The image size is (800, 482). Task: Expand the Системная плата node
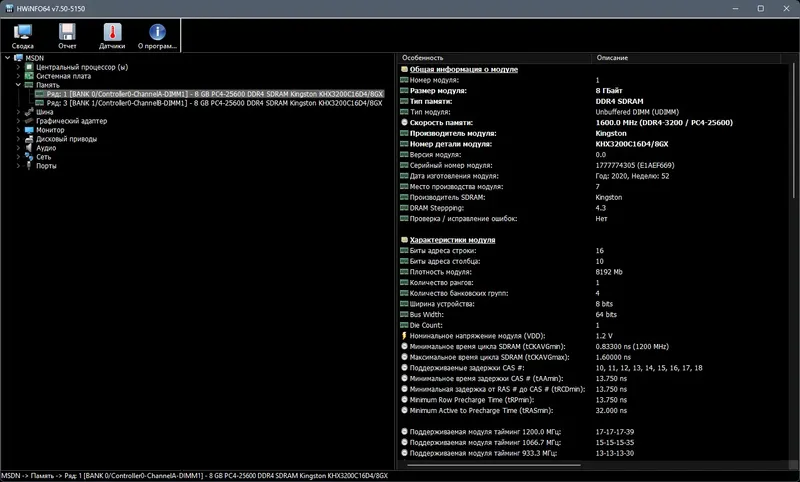coord(18,76)
